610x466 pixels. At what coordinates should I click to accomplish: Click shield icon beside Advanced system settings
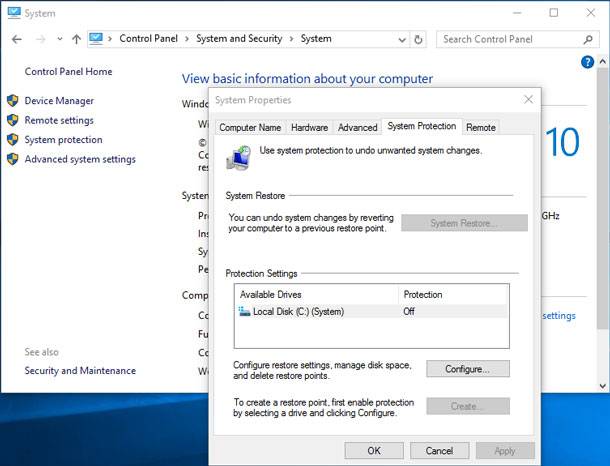12,159
